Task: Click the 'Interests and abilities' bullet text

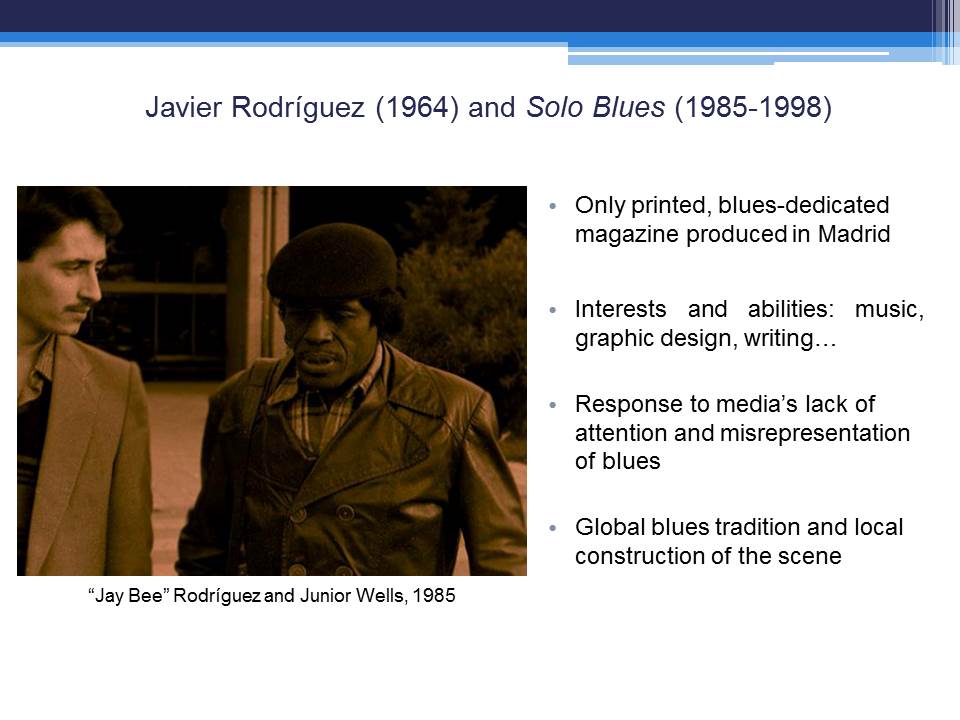Action: click(x=748, y=324)
